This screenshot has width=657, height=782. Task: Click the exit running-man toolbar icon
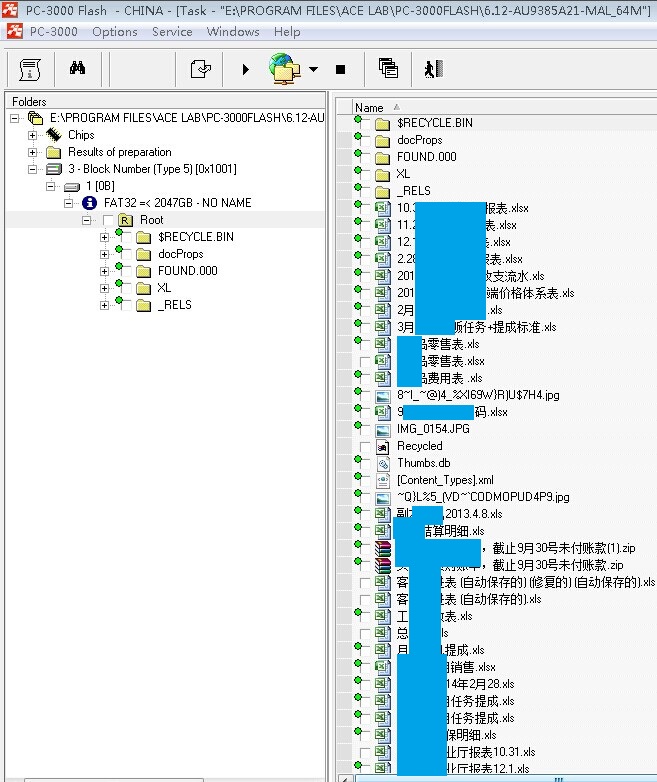(x=431, y=69)
